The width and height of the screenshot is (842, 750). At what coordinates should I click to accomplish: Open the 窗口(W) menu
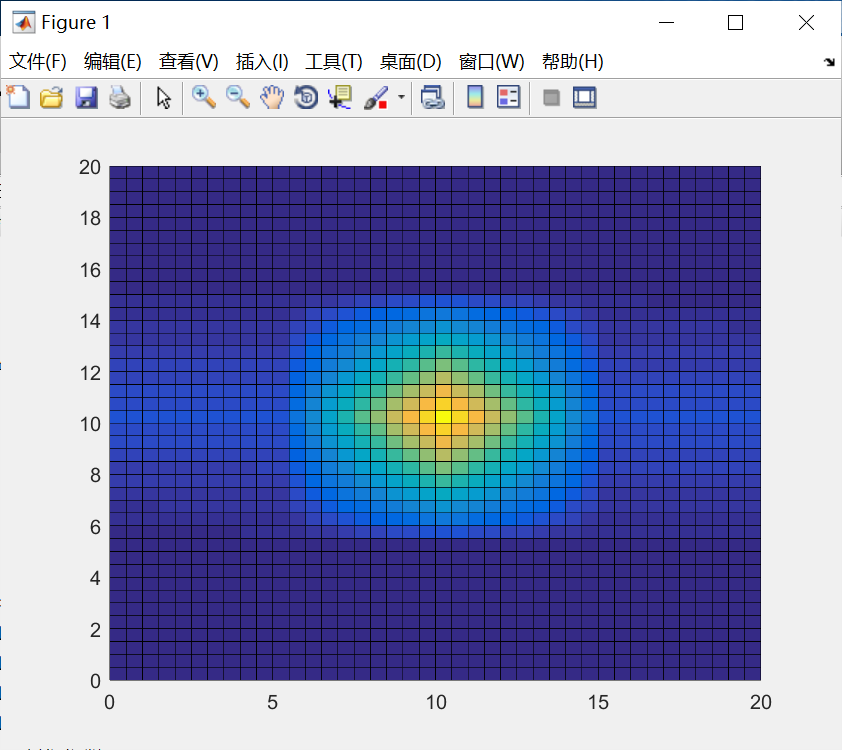coord(491,62)
